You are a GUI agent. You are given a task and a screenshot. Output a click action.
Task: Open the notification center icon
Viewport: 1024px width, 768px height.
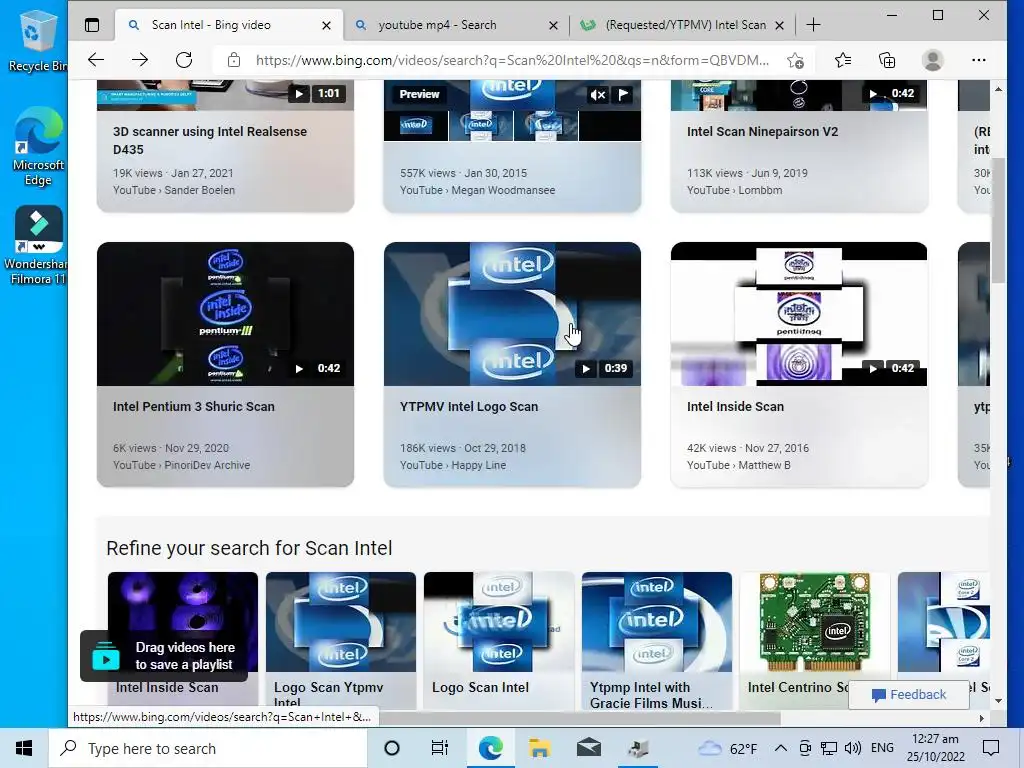[x=991, y=748]
